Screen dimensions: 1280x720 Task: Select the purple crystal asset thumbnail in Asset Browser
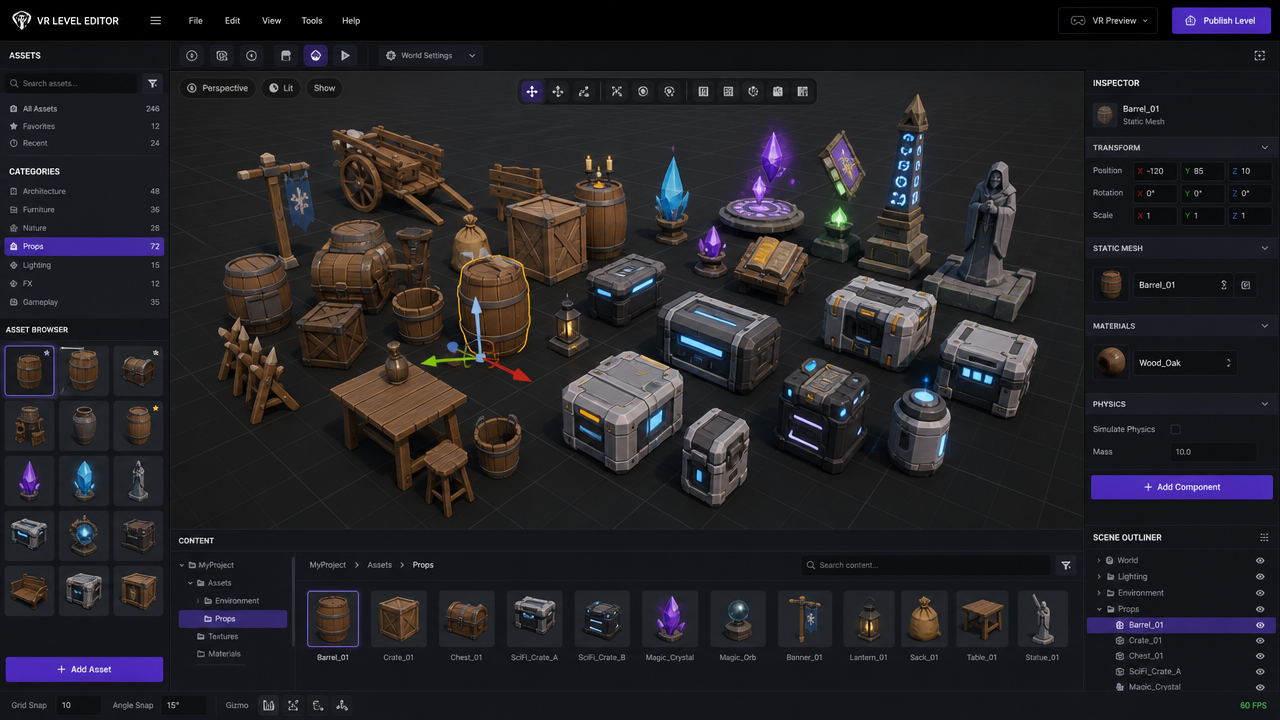coord(30,481)
